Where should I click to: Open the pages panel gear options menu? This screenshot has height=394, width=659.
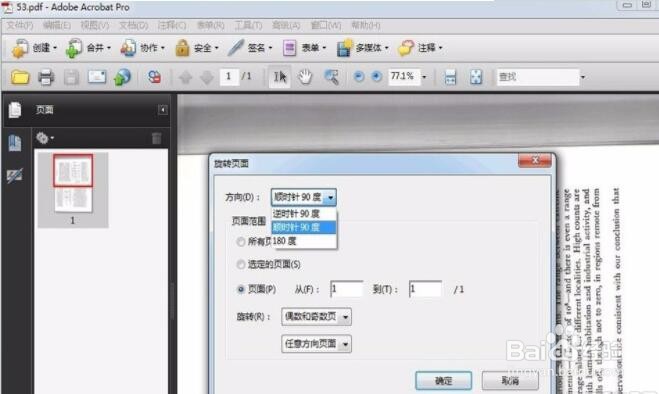(x=45, y=138)
